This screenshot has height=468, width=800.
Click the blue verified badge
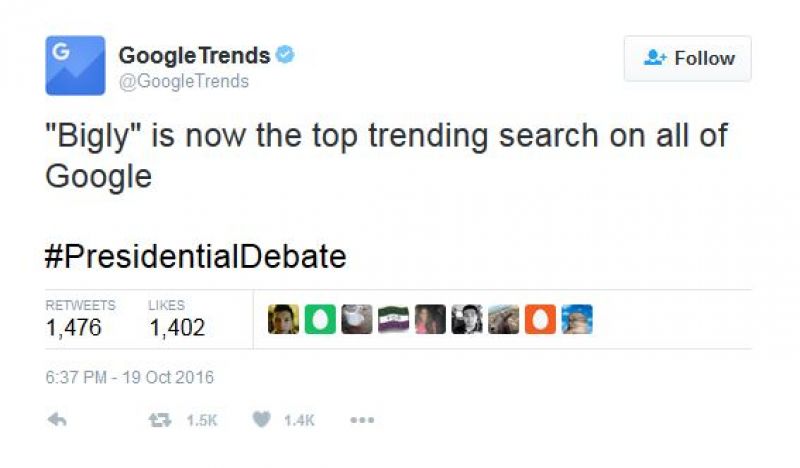[x=286, y=56]
